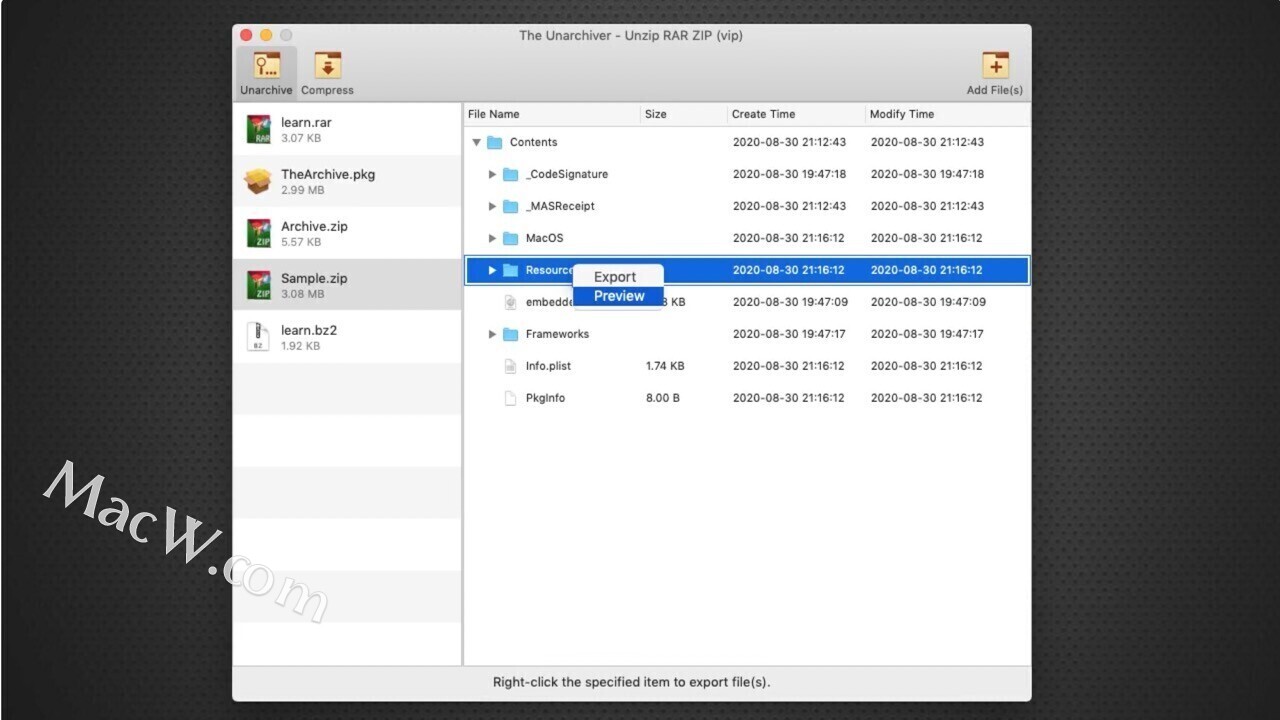
Task: Click the Frameworks folder icon
Action: [510, 334]
